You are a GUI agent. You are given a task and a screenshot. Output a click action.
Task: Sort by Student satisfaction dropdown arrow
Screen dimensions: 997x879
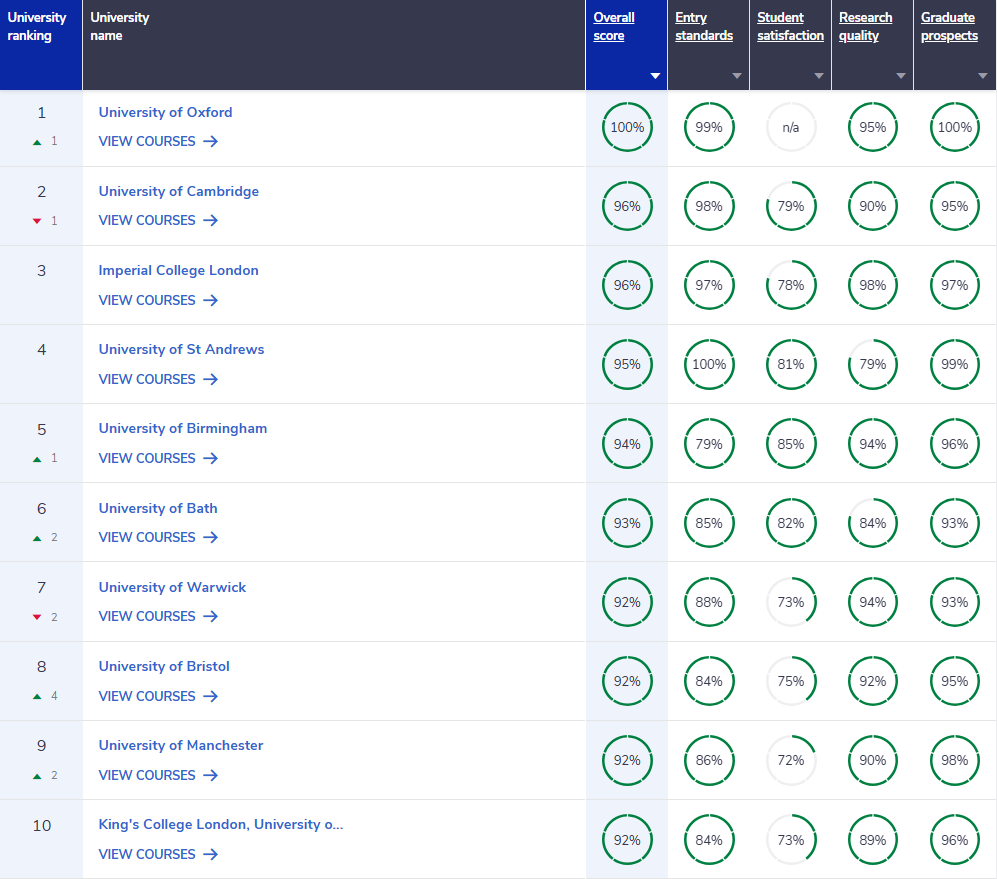pos(819,76)
